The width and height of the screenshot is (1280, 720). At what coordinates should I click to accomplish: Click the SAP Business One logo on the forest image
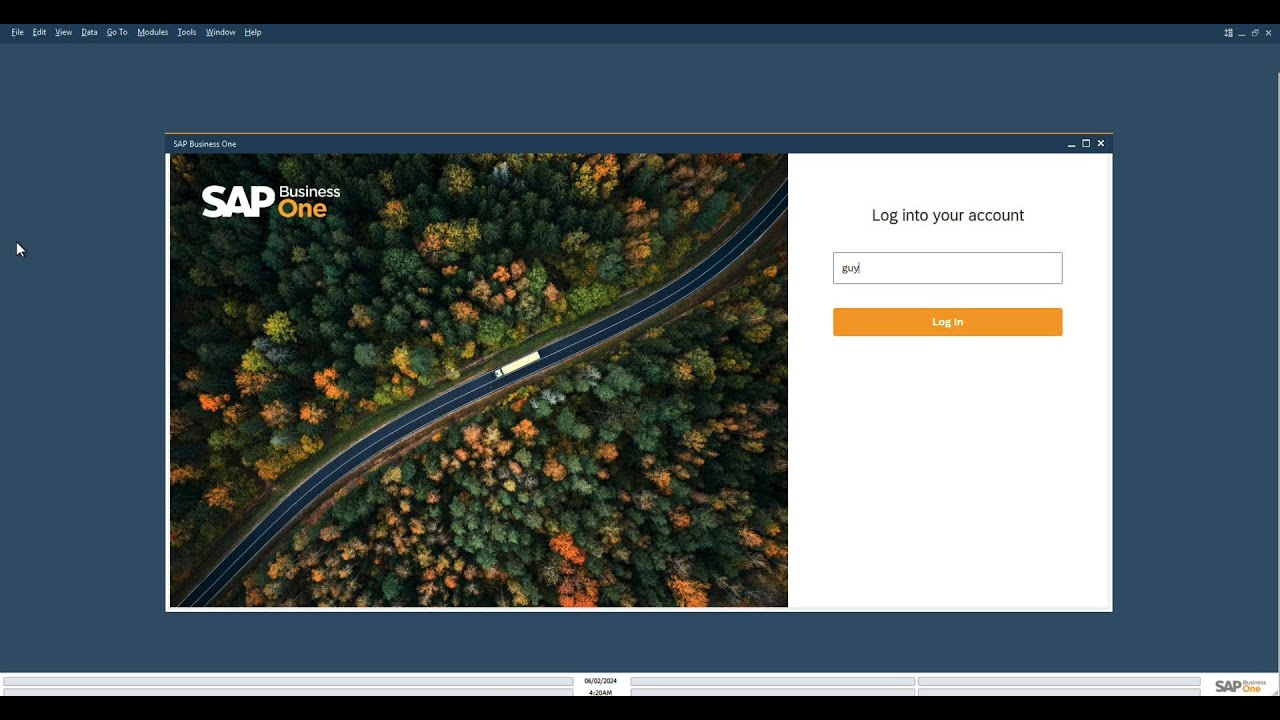point(271,201)
